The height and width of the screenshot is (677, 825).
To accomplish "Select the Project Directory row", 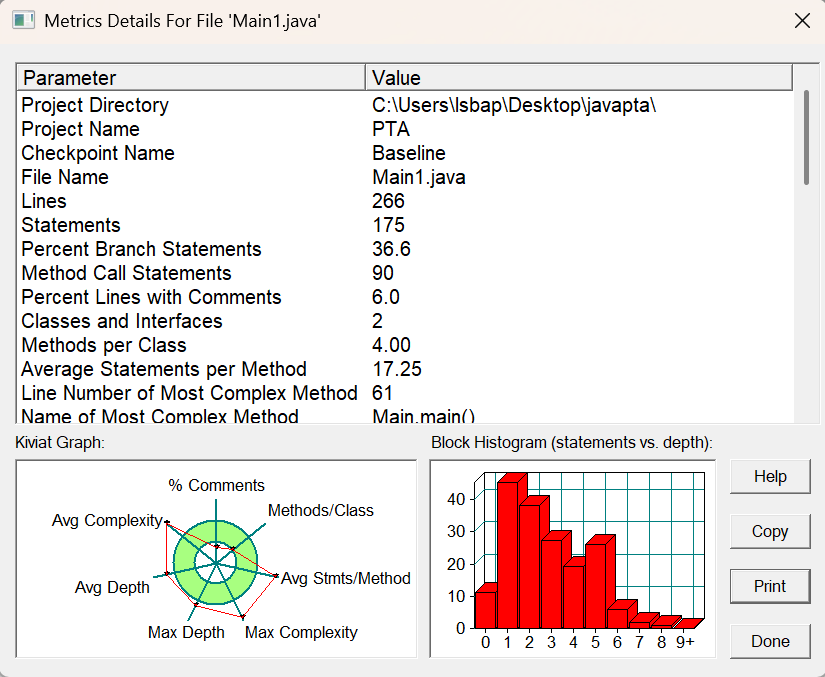I will tap(405, 105).
